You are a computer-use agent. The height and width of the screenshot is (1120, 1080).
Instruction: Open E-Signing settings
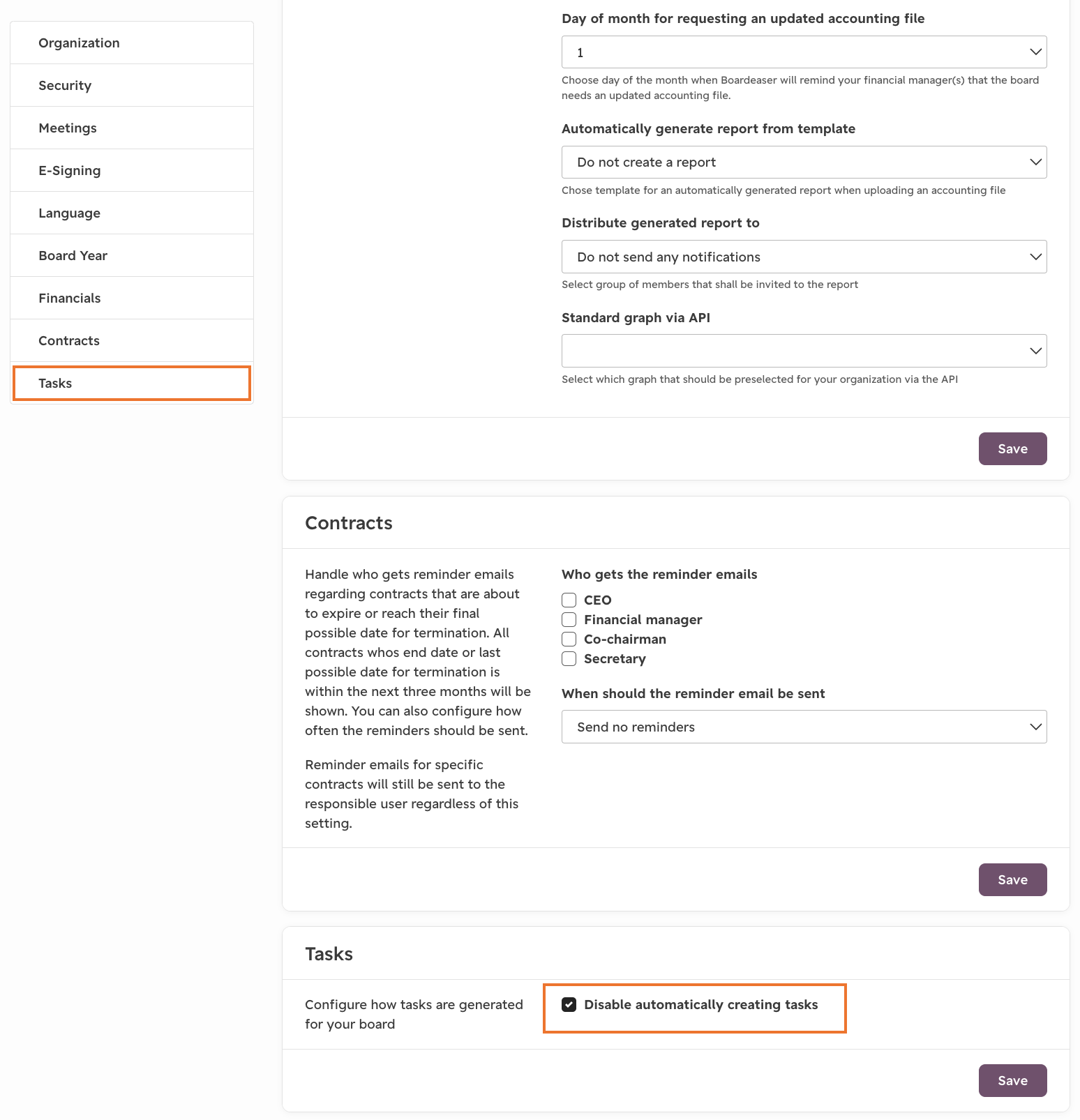click(x=132, y=170)
